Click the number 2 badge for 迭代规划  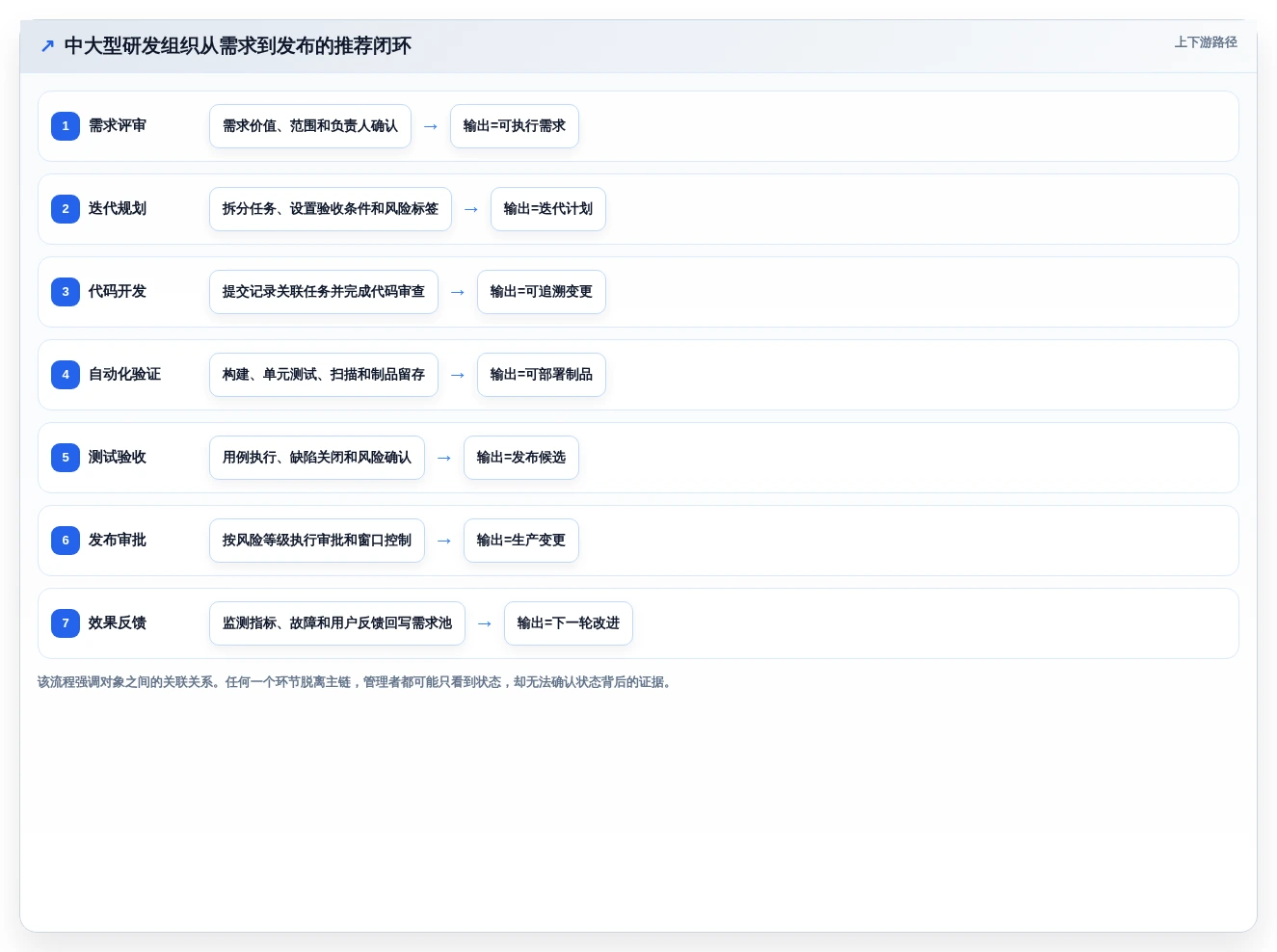pos(66,209)
